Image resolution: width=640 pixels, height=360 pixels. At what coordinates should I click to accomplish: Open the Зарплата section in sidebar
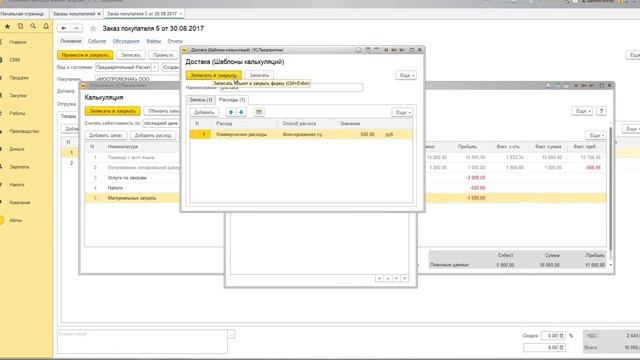19,167
